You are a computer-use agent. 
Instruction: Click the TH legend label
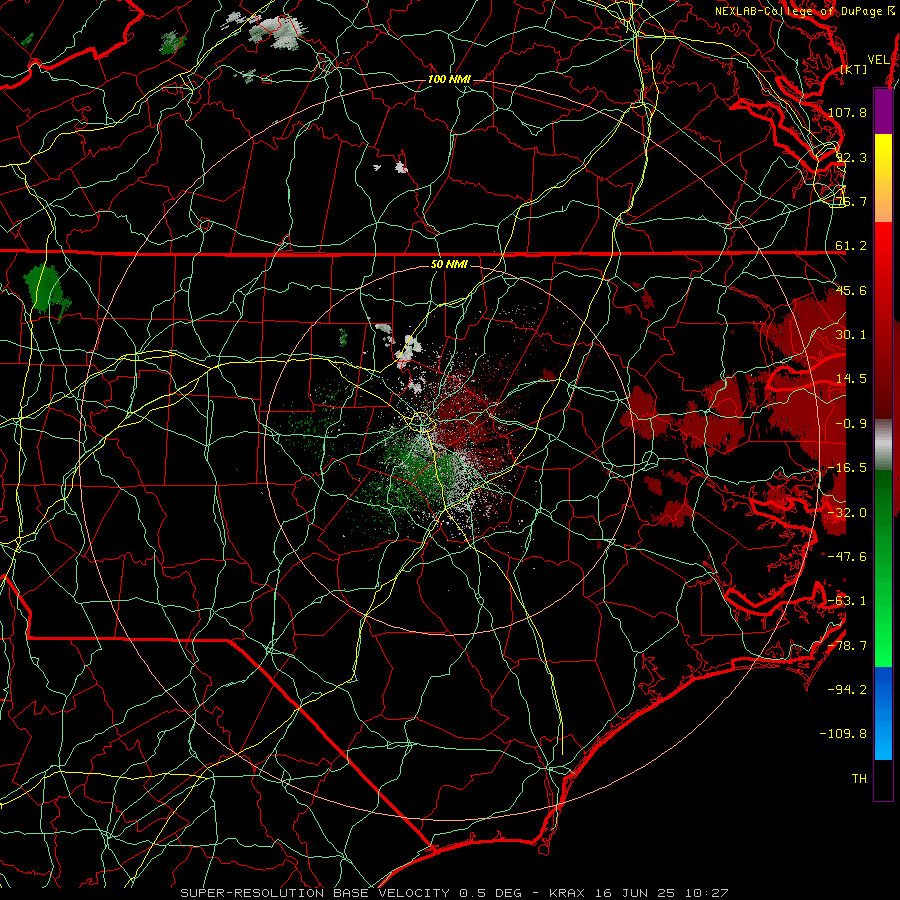pos(859,779)
